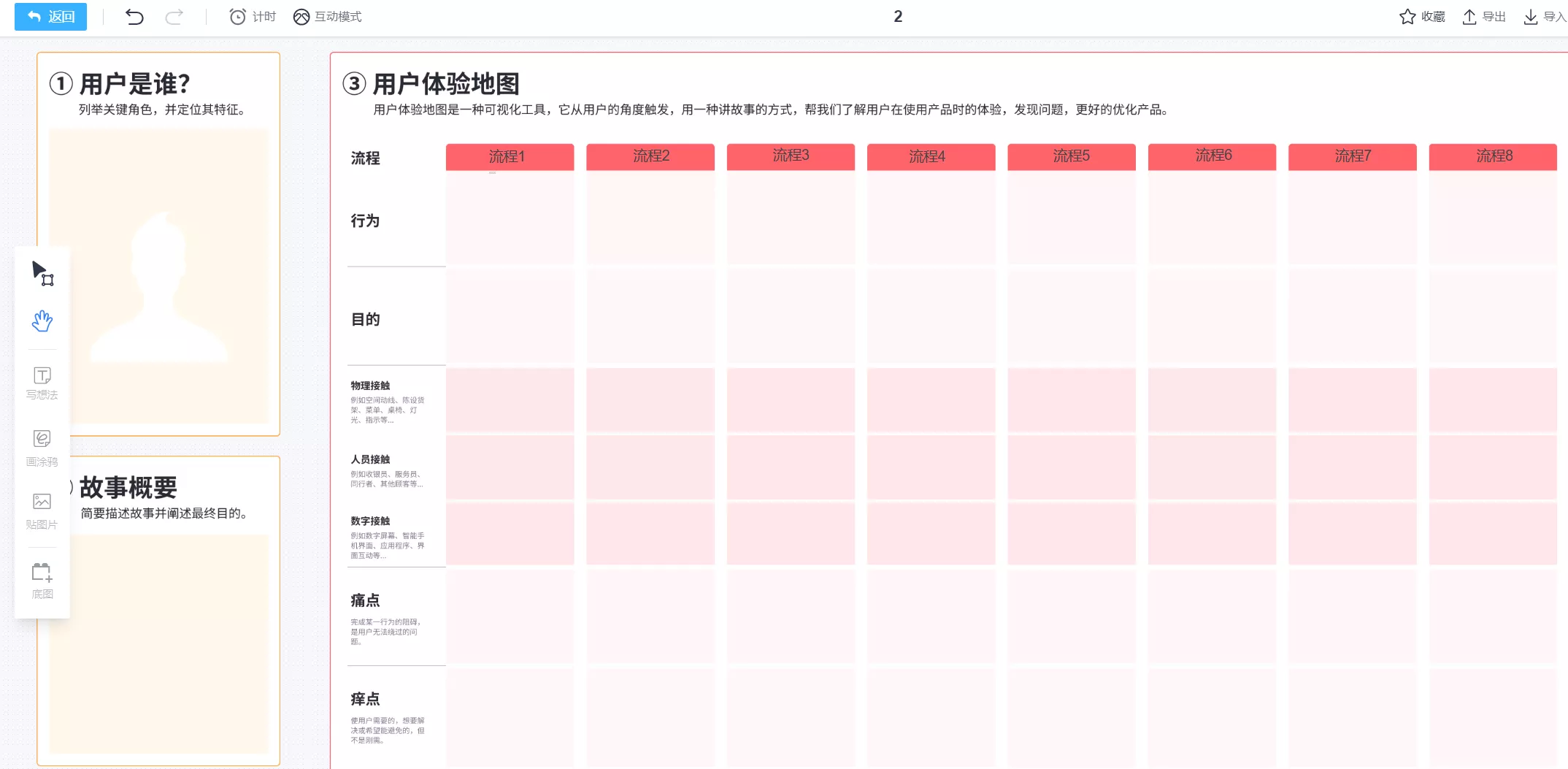Click the 流程4 header card
The width and height of the screenshot is (1568, 769).
coord(931,156)
